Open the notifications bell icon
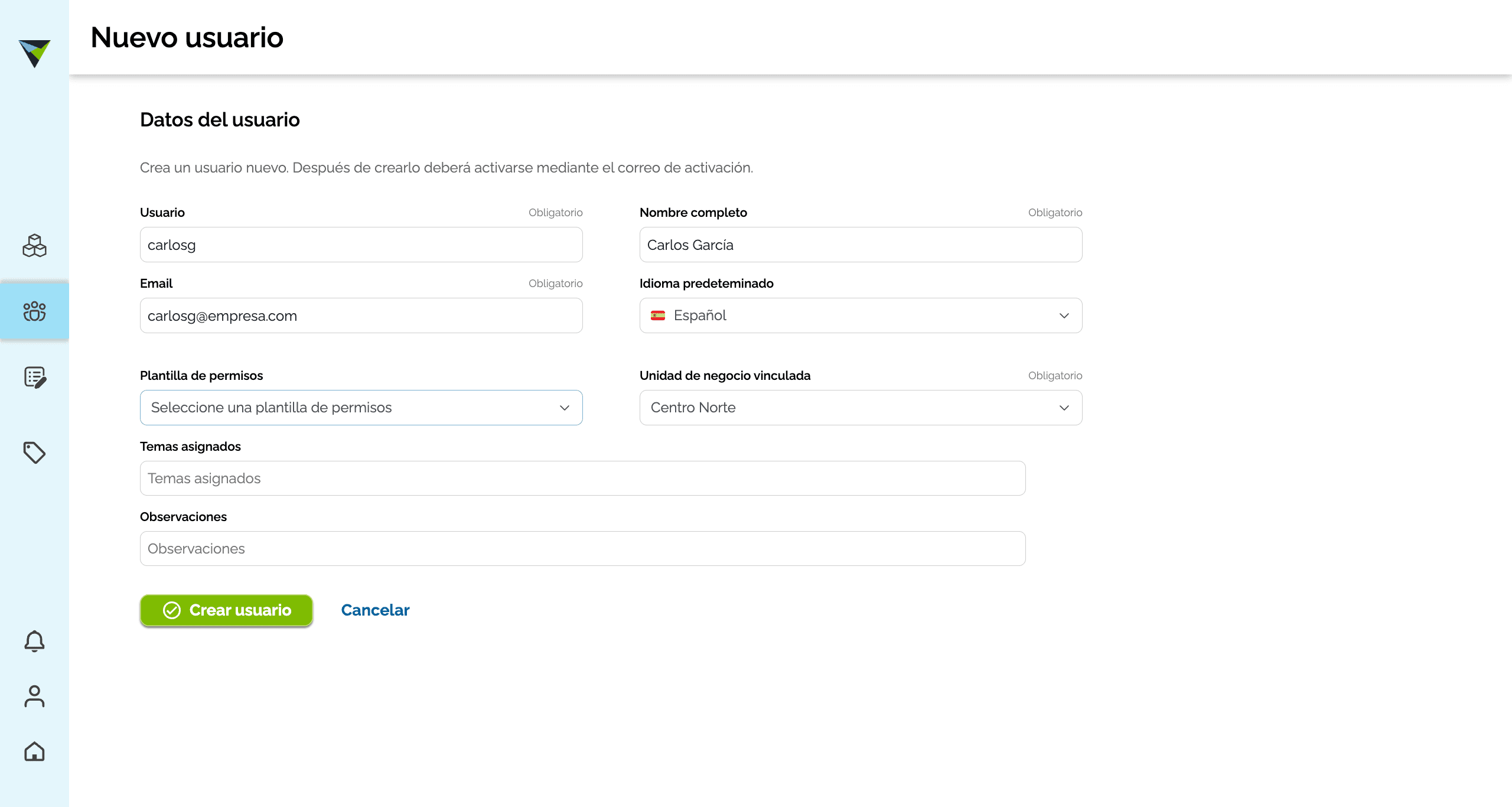The image size is (1512, 807). (34, 641)
